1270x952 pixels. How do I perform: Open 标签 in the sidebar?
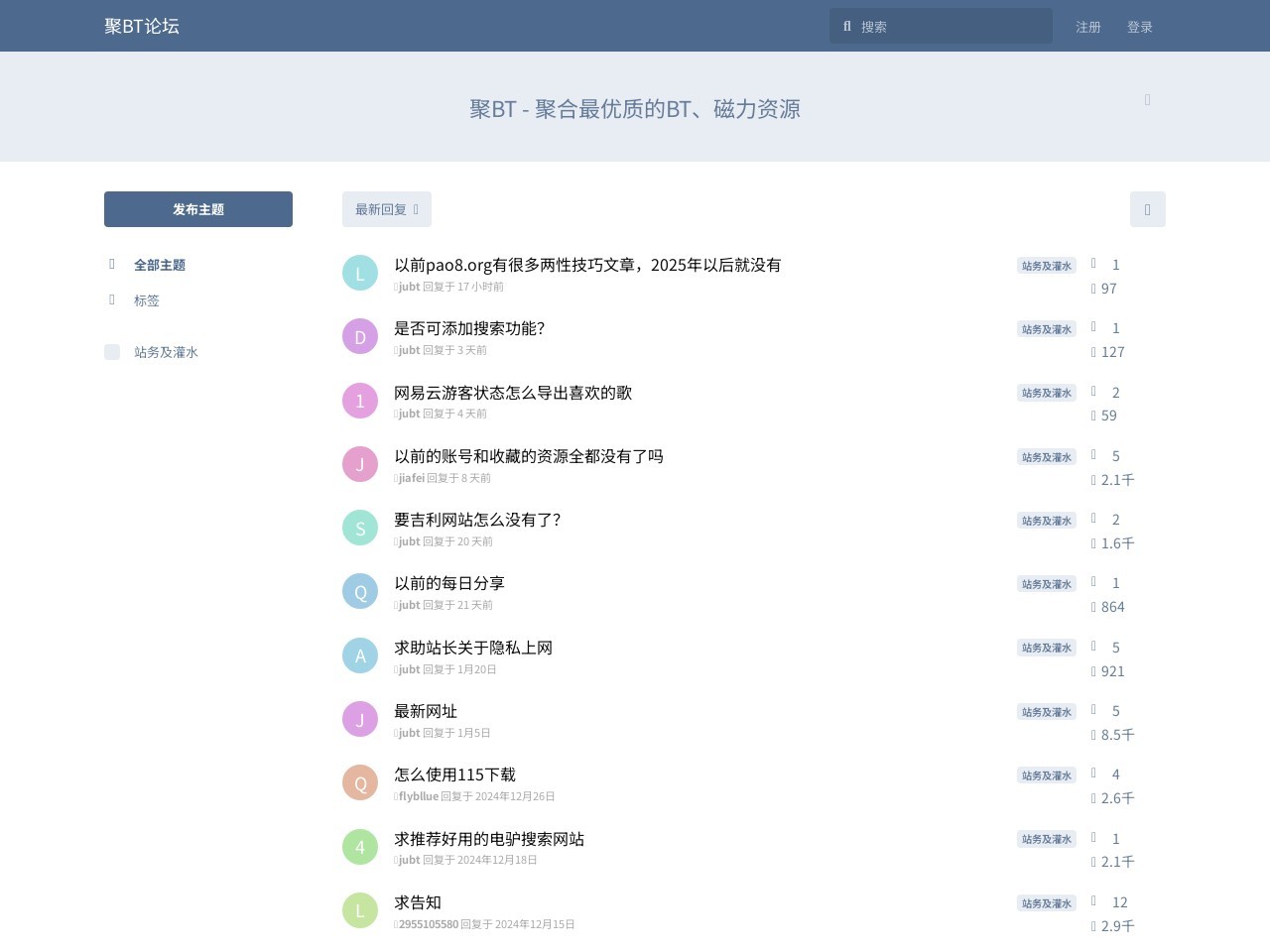click(x=147, y=300)
